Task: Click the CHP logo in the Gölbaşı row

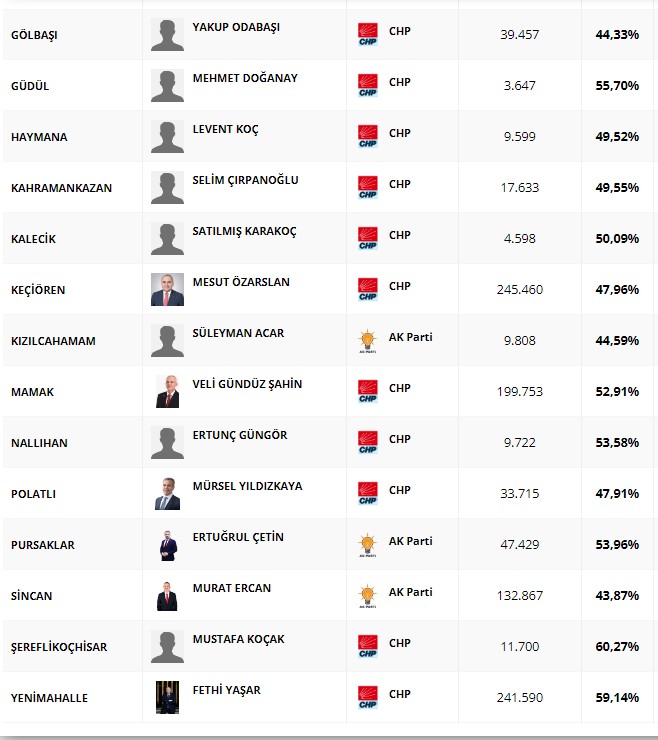Action: pyautogui.click(x=368, y=34)
